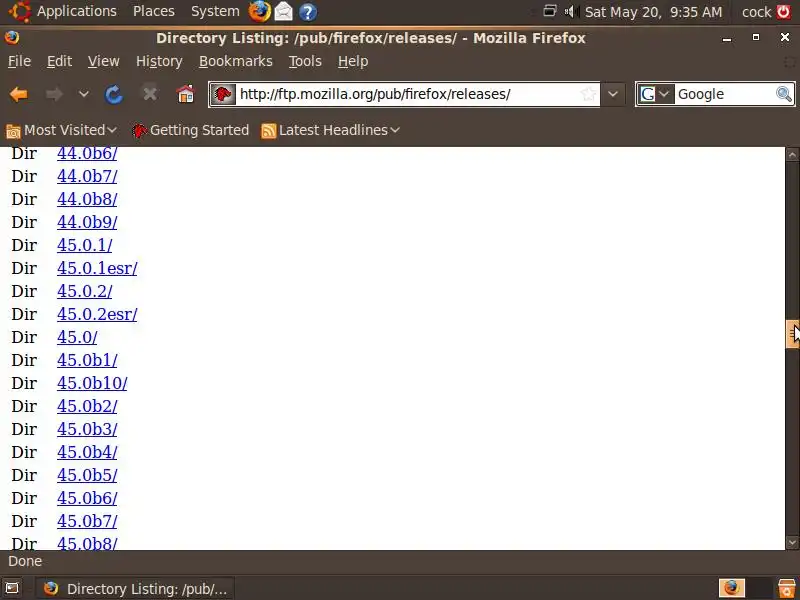Click the grey Forward arrow button

[x=54, y=94]
